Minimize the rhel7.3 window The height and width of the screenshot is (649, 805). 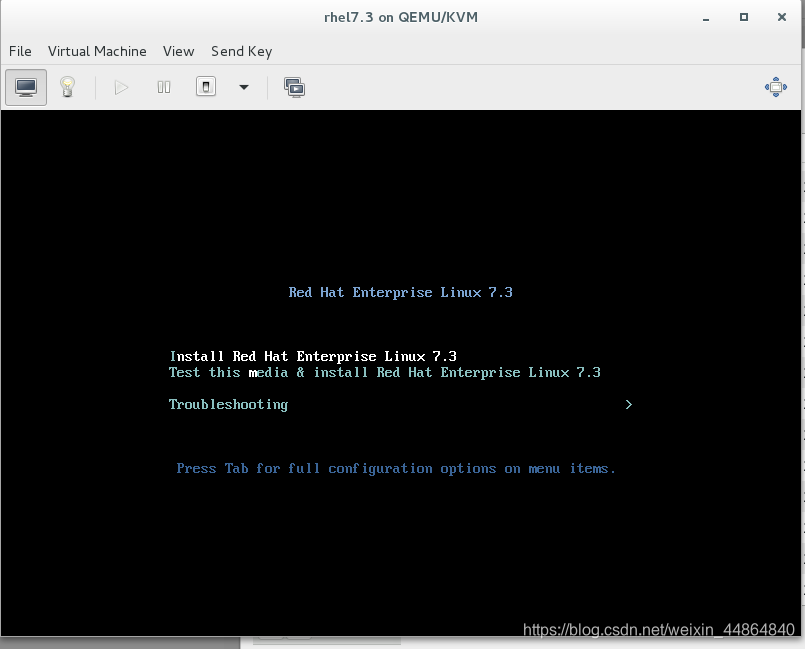point(706,17)
